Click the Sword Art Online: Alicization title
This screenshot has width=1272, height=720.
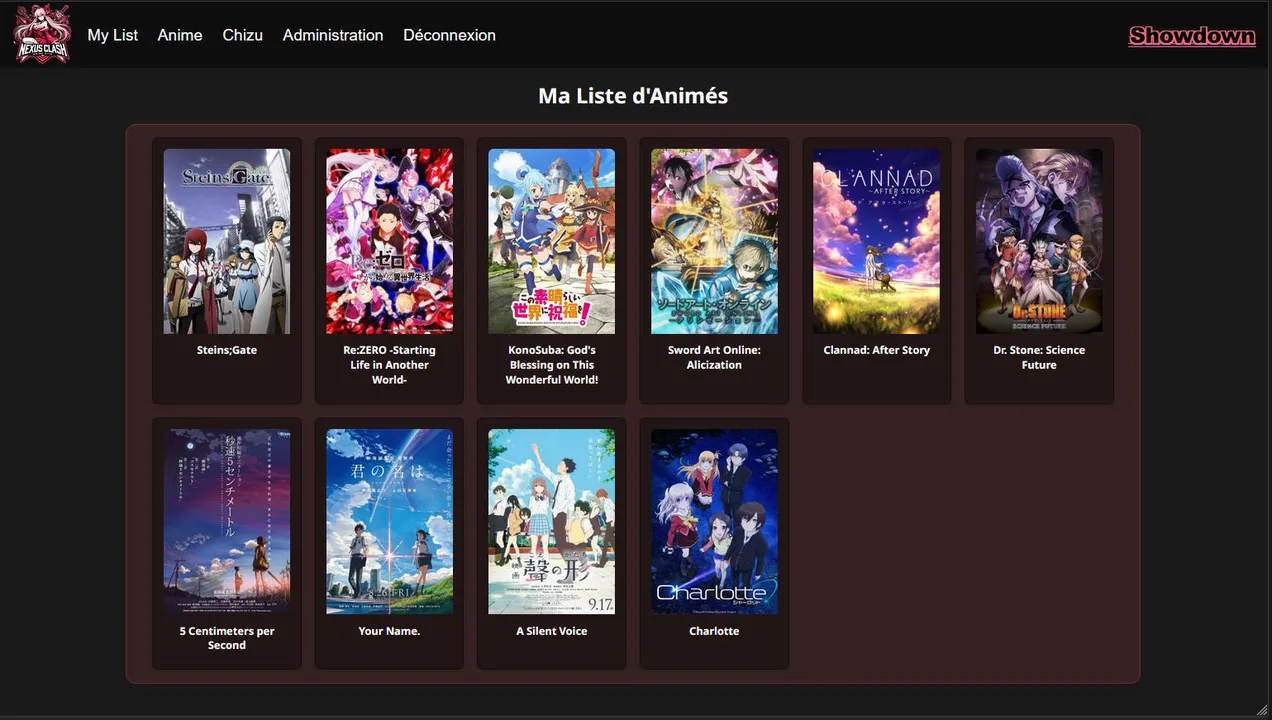[714, 358]
